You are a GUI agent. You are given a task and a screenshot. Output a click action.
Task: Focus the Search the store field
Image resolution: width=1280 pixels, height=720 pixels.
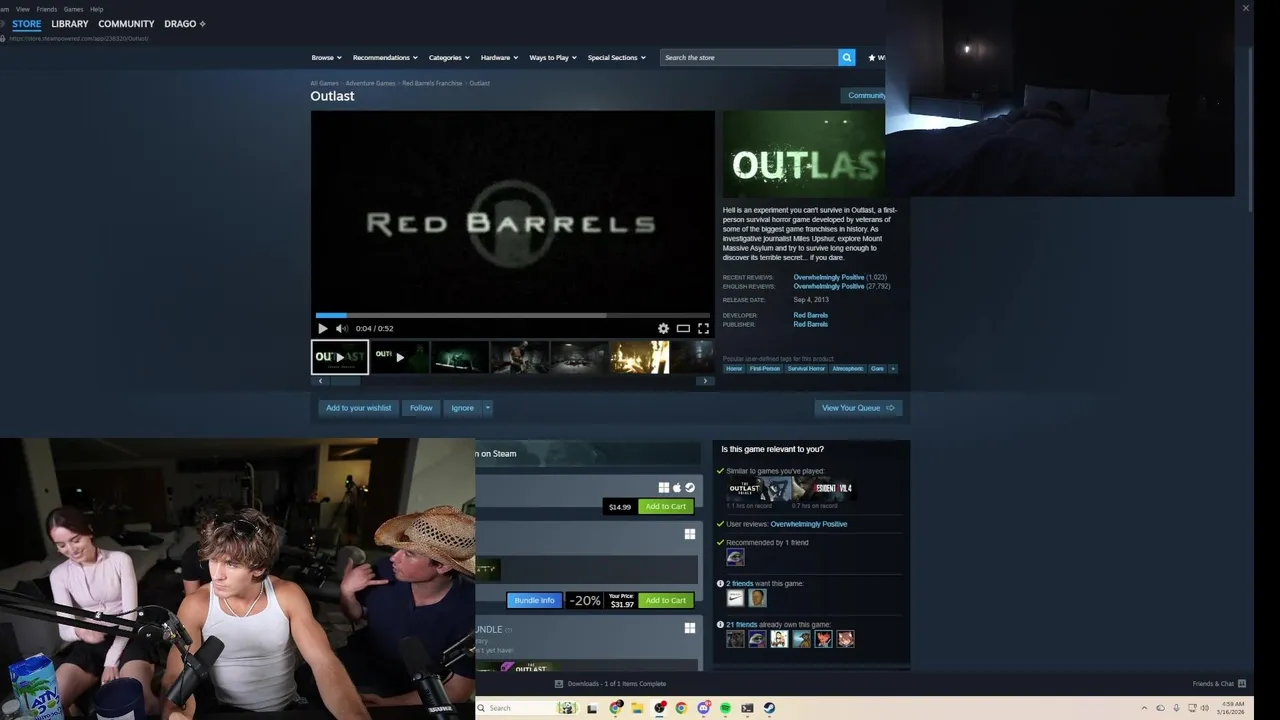point(749,58)
